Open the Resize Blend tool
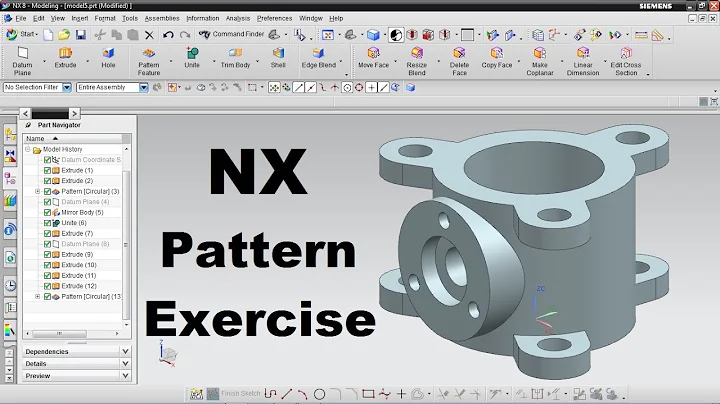 [416, 61]
